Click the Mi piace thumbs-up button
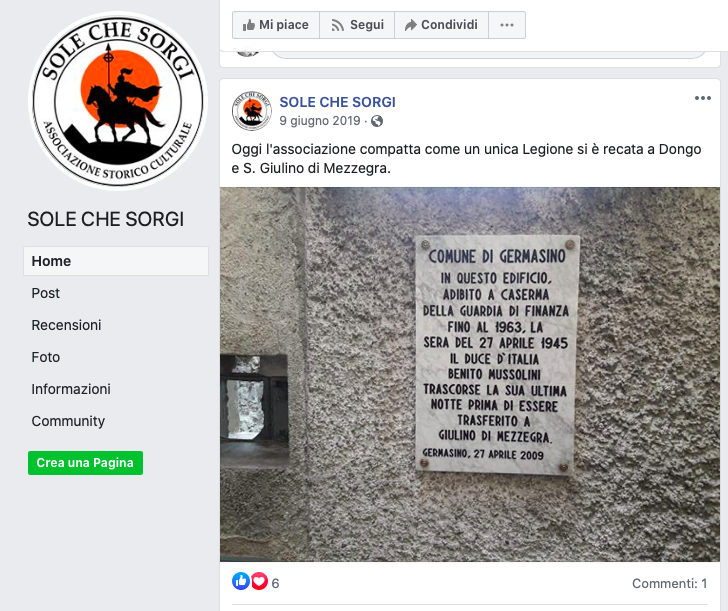This screenshot has height=611, width=728. pyautogui.click(x=276, y=25)
